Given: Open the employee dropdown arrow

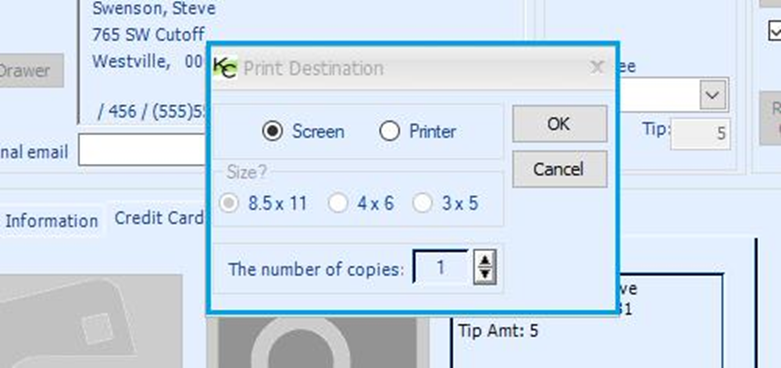Looking at the screenshot, I should (712, 94).
